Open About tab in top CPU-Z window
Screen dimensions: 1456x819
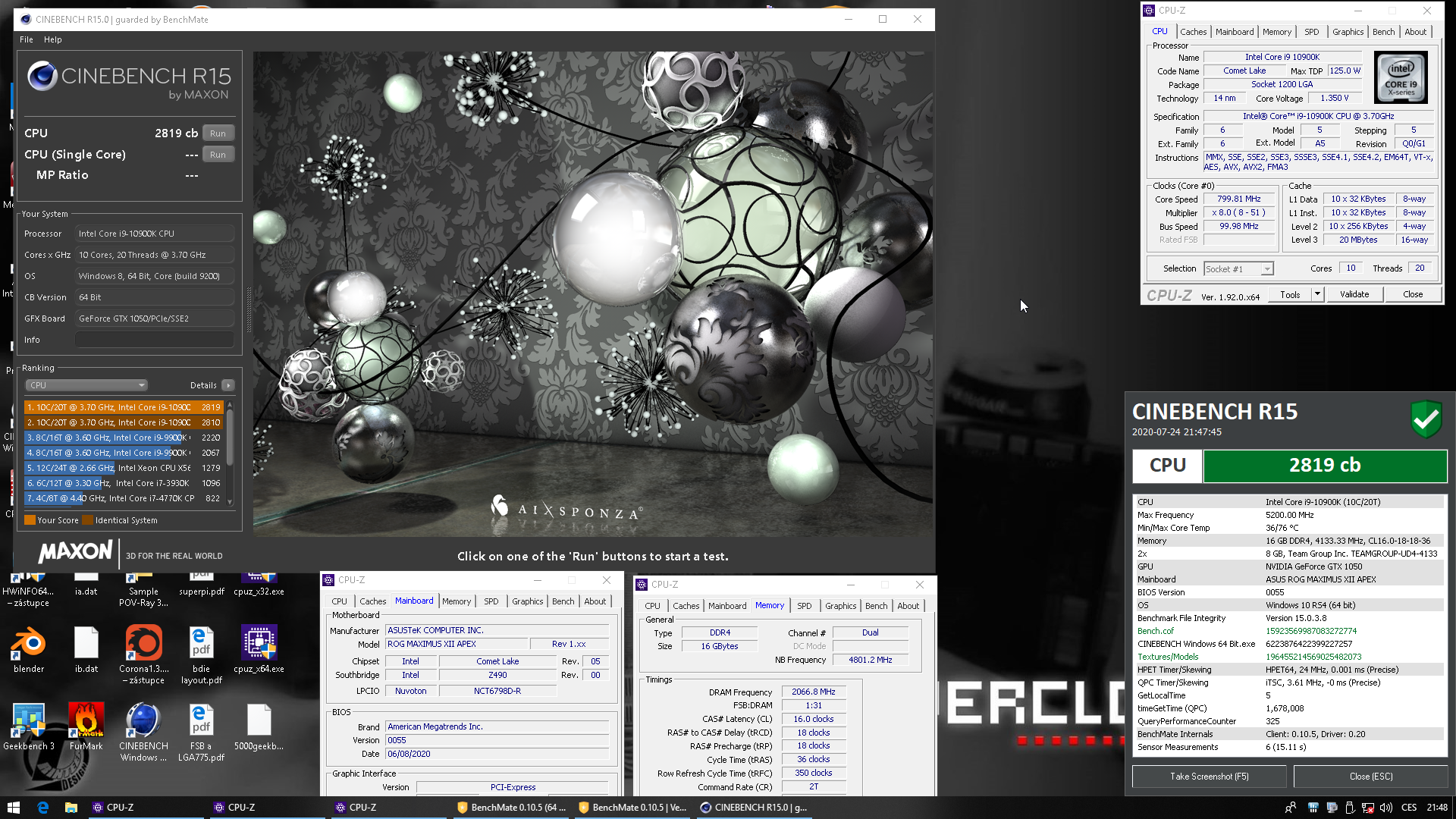click(x=1415, y=32)
